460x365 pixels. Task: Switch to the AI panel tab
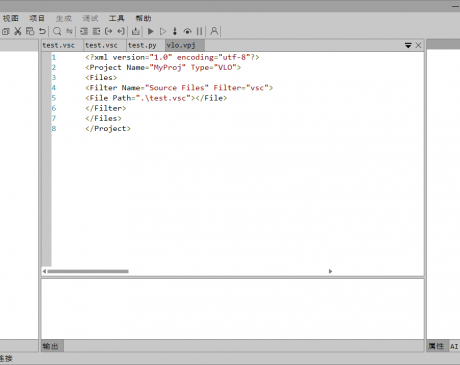(454, 346)
